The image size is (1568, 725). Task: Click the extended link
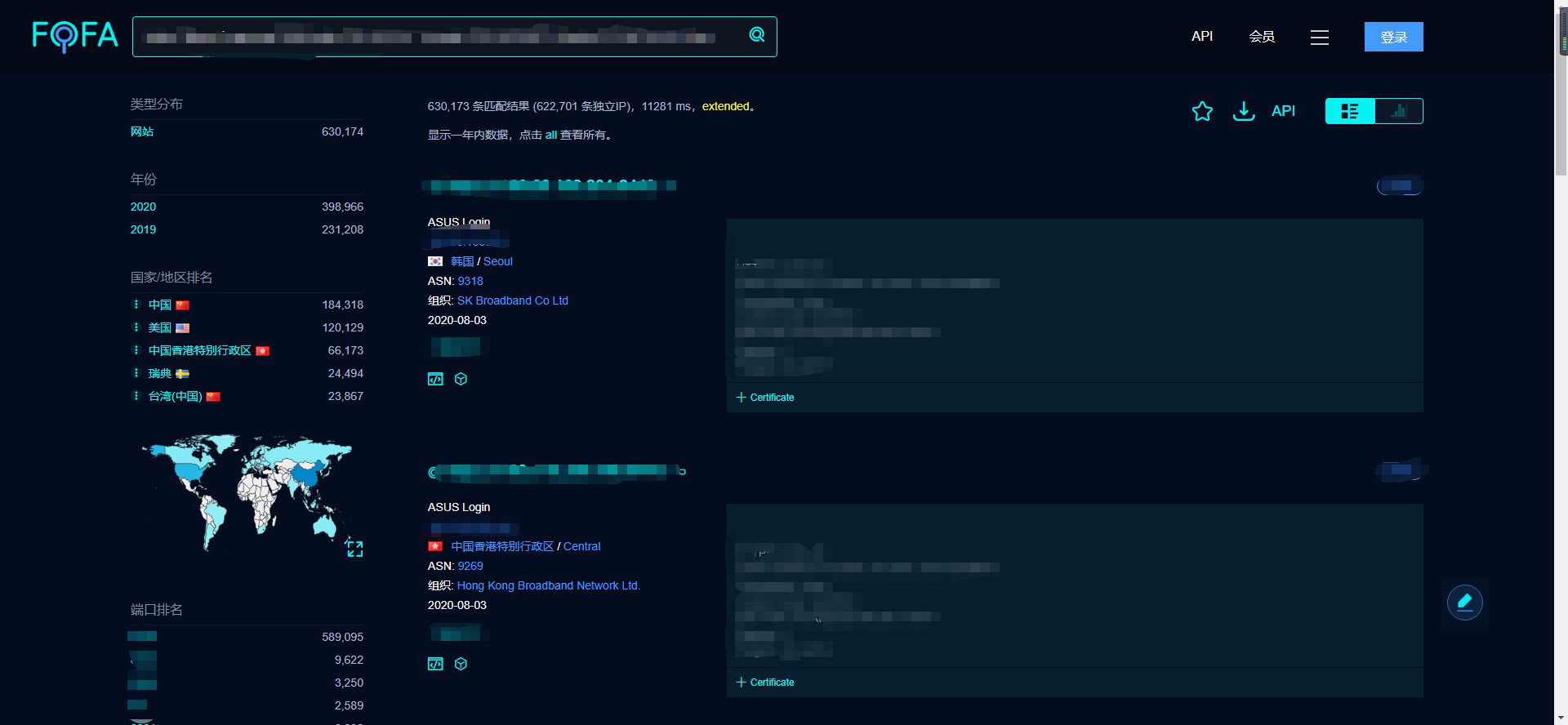(x=725, y=106)
